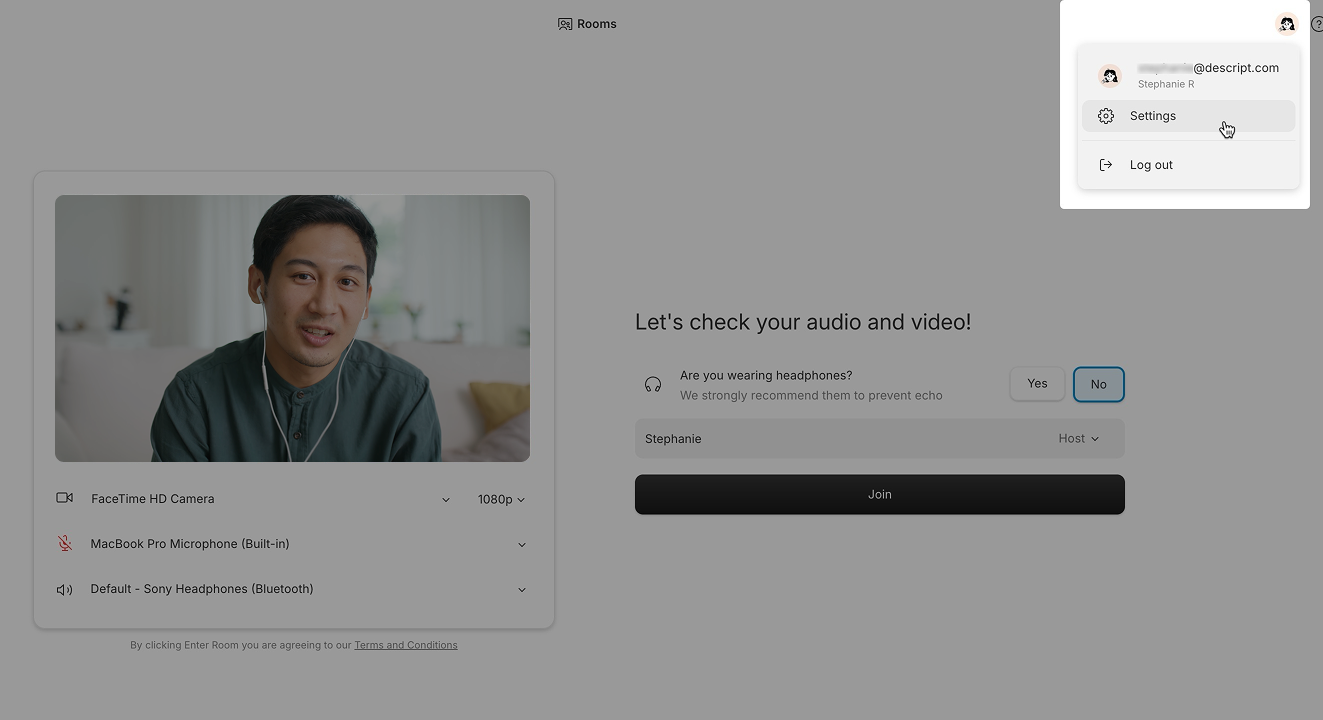Click the Log out arrow icon
The height and width of the screenshot is (720, 1323).
pyautogui.click(x=1106, y=165)
